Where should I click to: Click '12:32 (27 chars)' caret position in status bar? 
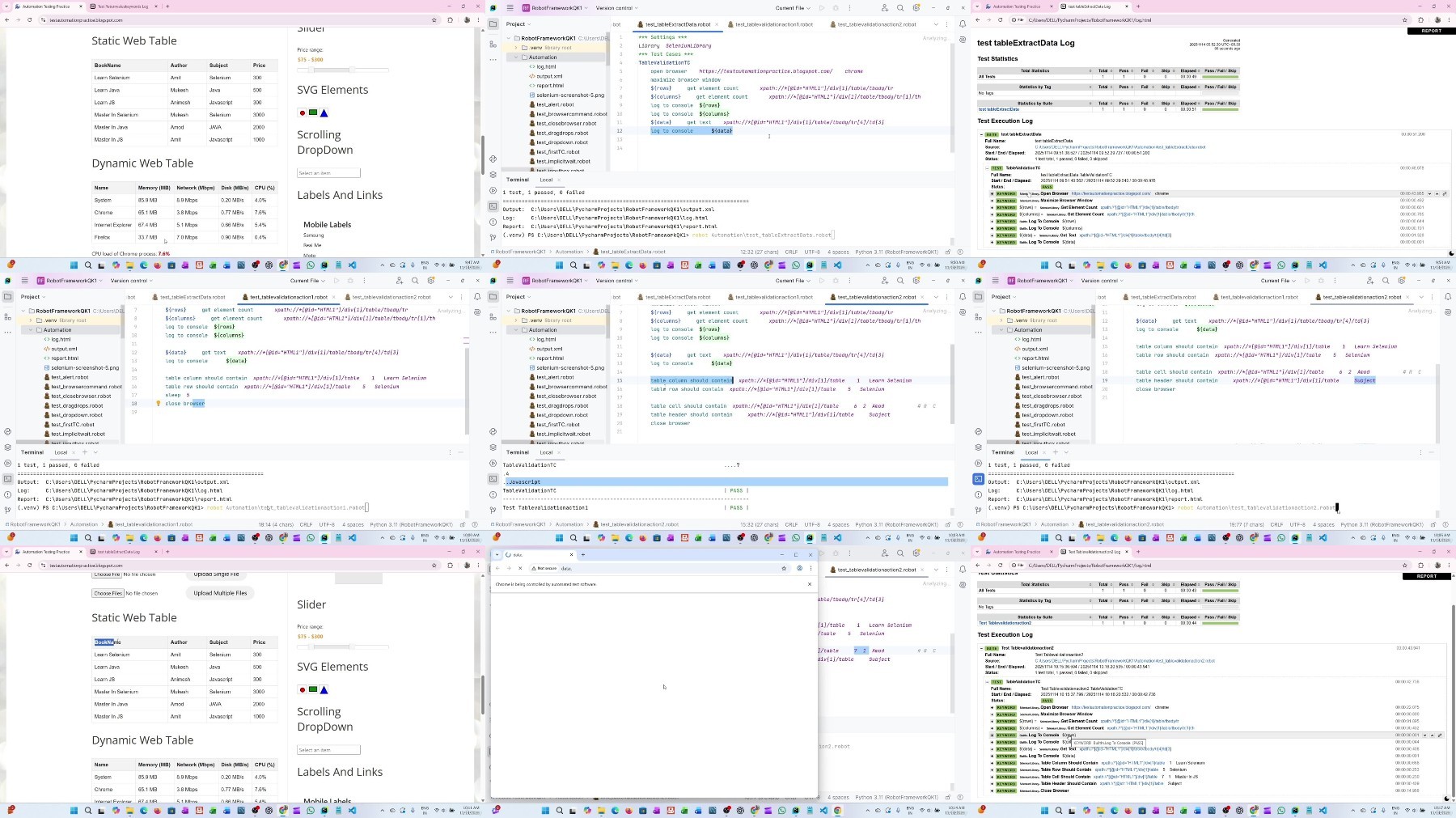759,252
